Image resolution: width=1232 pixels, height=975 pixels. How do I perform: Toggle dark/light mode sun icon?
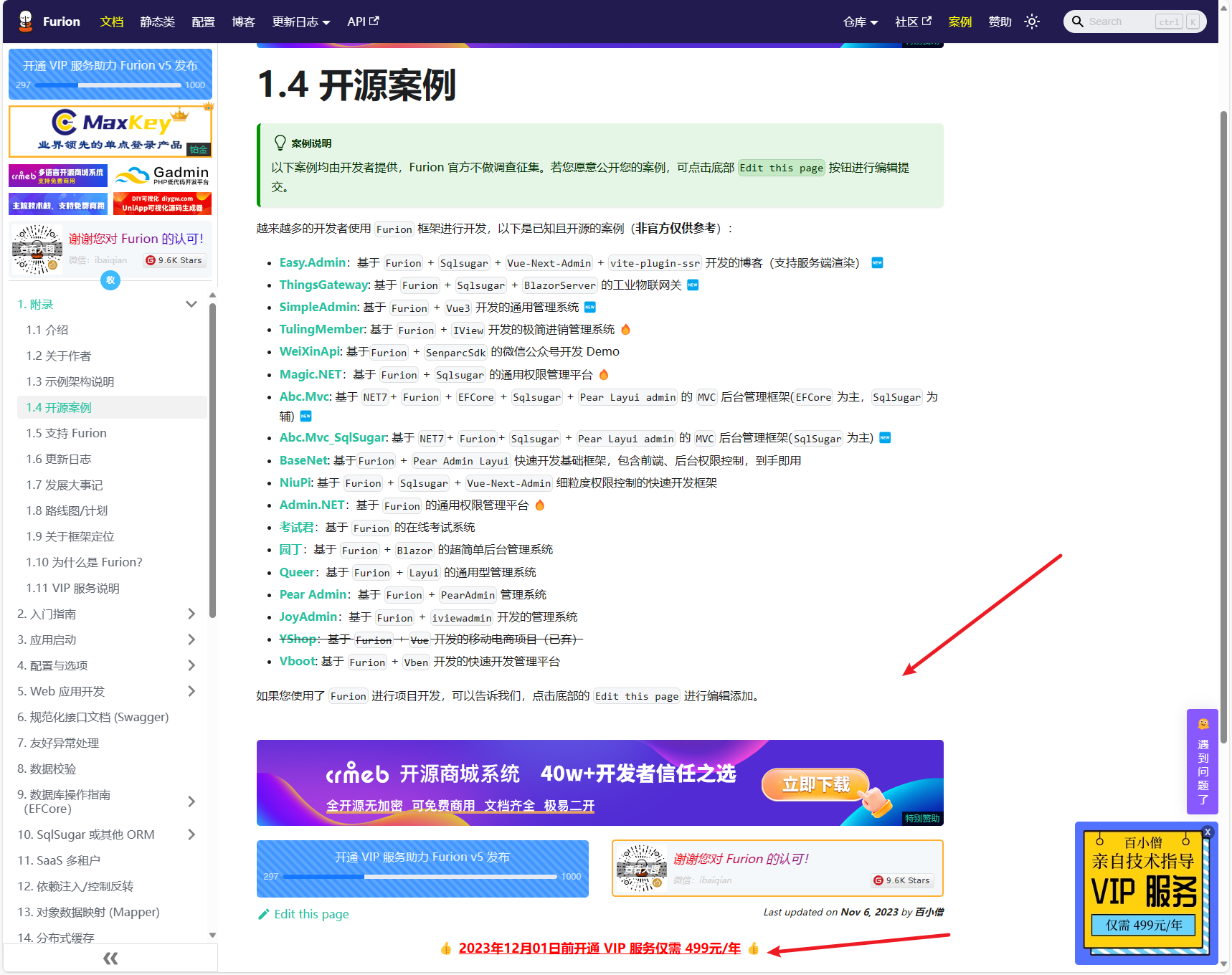pos(1032,22)
